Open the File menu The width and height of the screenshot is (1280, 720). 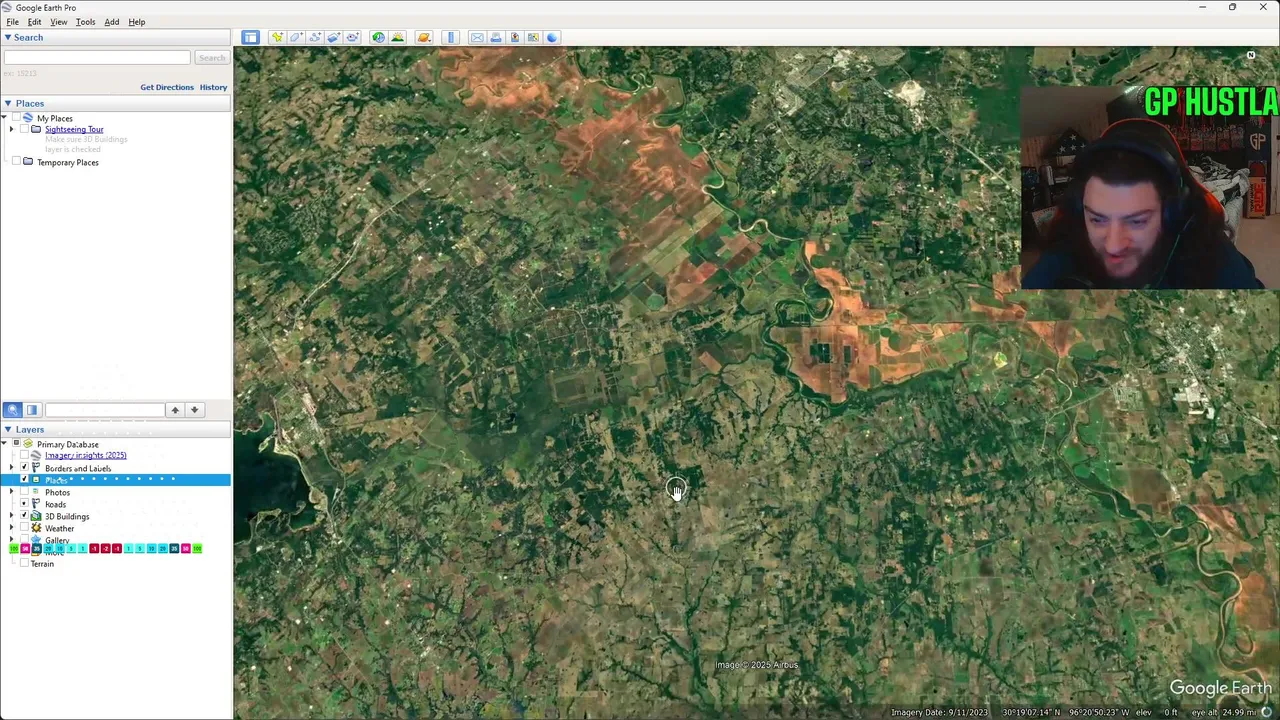(x=13, y=22)
